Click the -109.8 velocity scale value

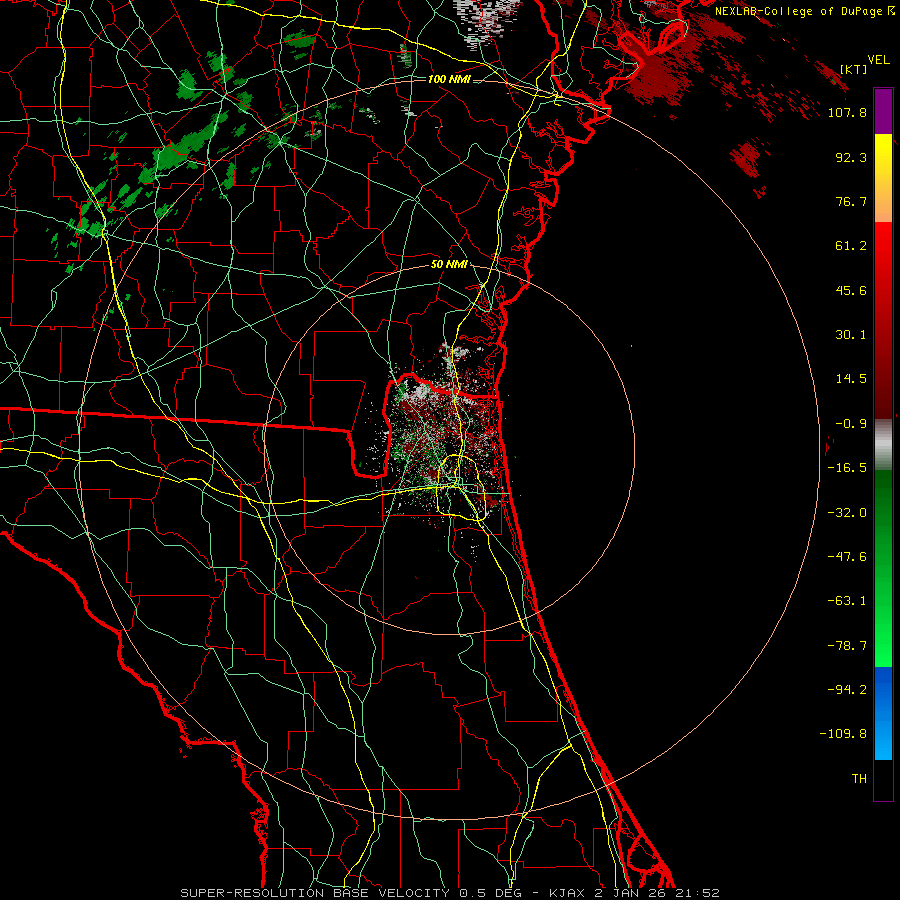click(x=843, y=734)
